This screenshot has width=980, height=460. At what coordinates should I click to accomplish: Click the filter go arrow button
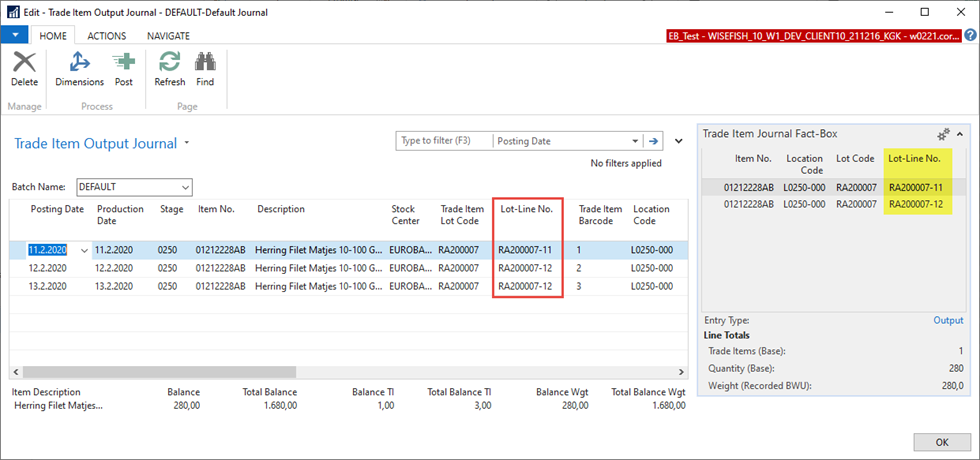(x=655, y=141)
